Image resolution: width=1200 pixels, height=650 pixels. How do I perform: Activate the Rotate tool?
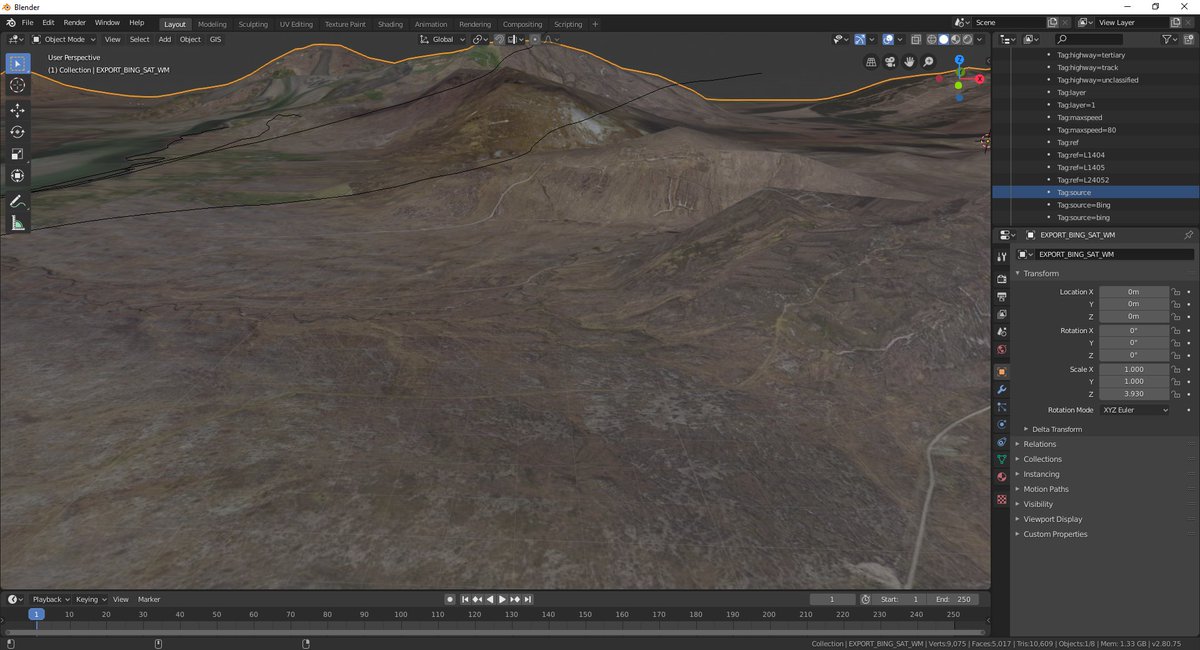click(17, 132)
